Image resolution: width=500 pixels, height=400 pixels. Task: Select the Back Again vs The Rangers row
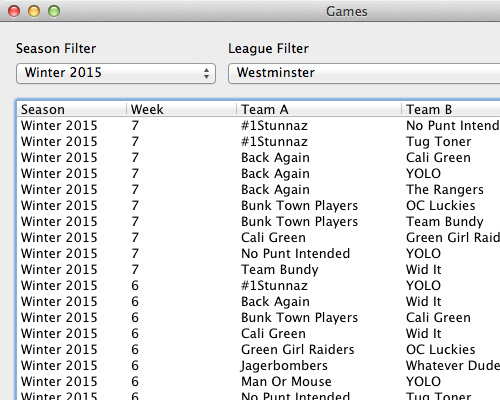click(259, 190)
